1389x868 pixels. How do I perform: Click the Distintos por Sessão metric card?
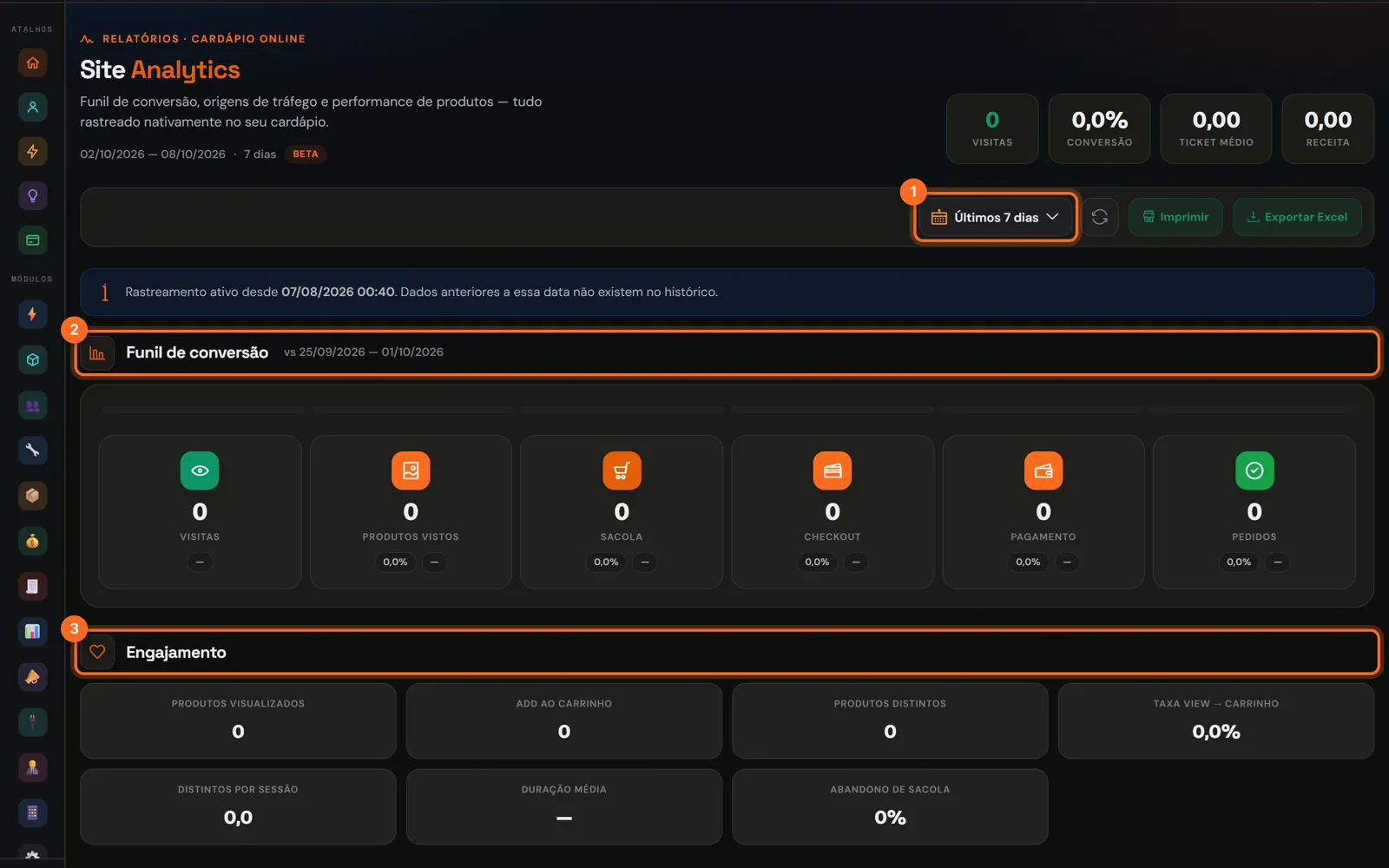[x=238, y=806]
